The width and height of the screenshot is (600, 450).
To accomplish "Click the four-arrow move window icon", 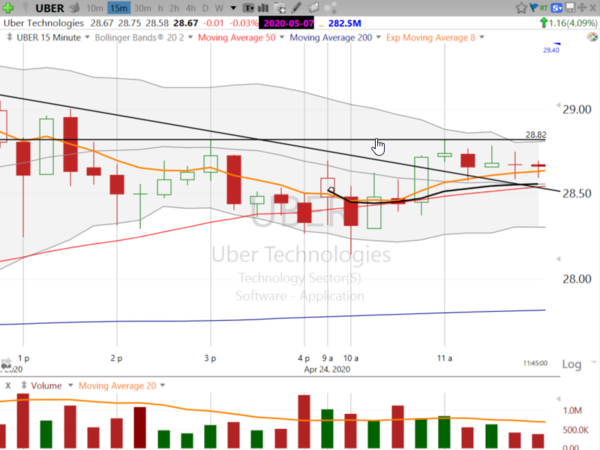I will [582, 8].
